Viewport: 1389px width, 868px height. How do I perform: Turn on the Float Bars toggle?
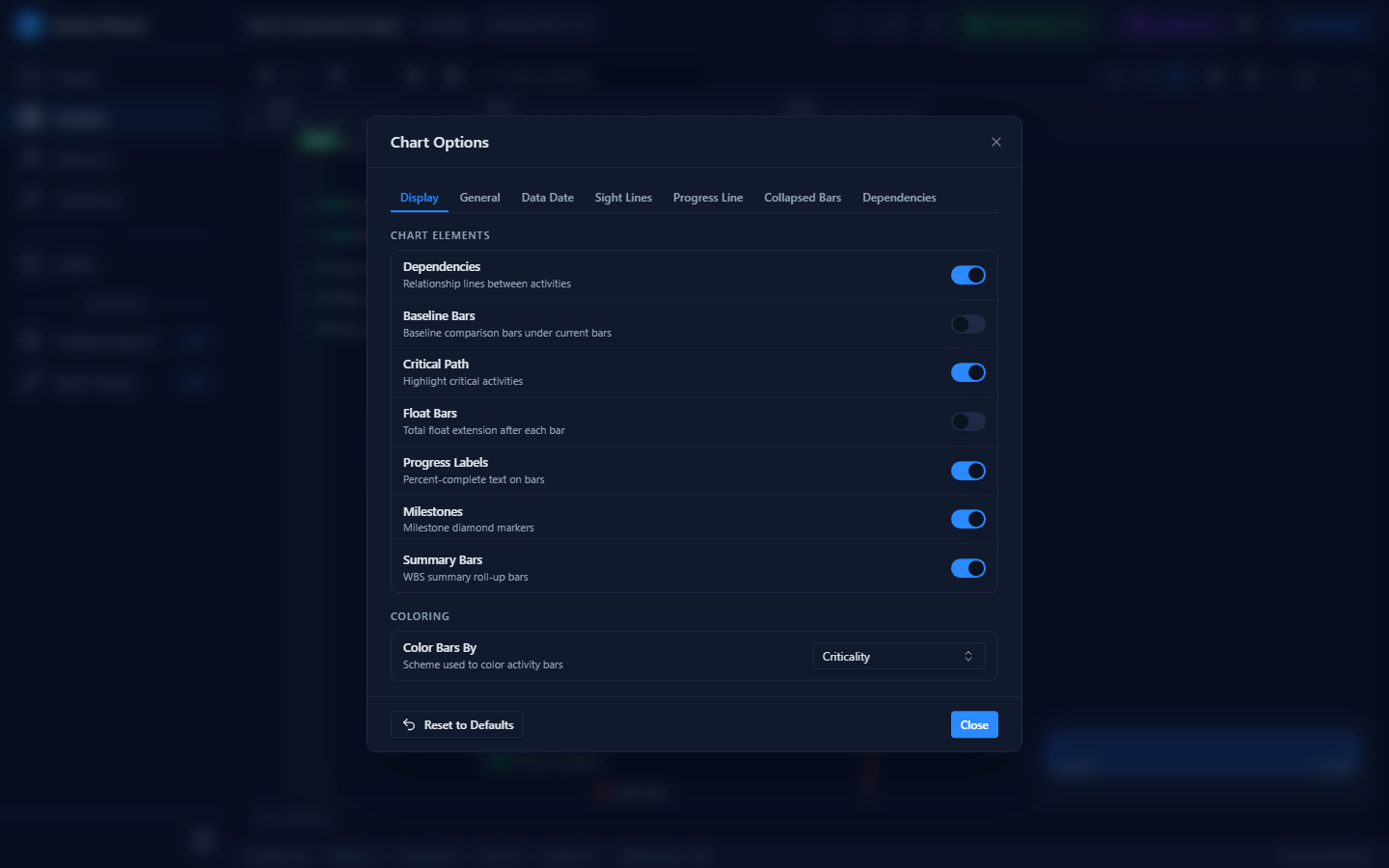[x=968, y=421]
